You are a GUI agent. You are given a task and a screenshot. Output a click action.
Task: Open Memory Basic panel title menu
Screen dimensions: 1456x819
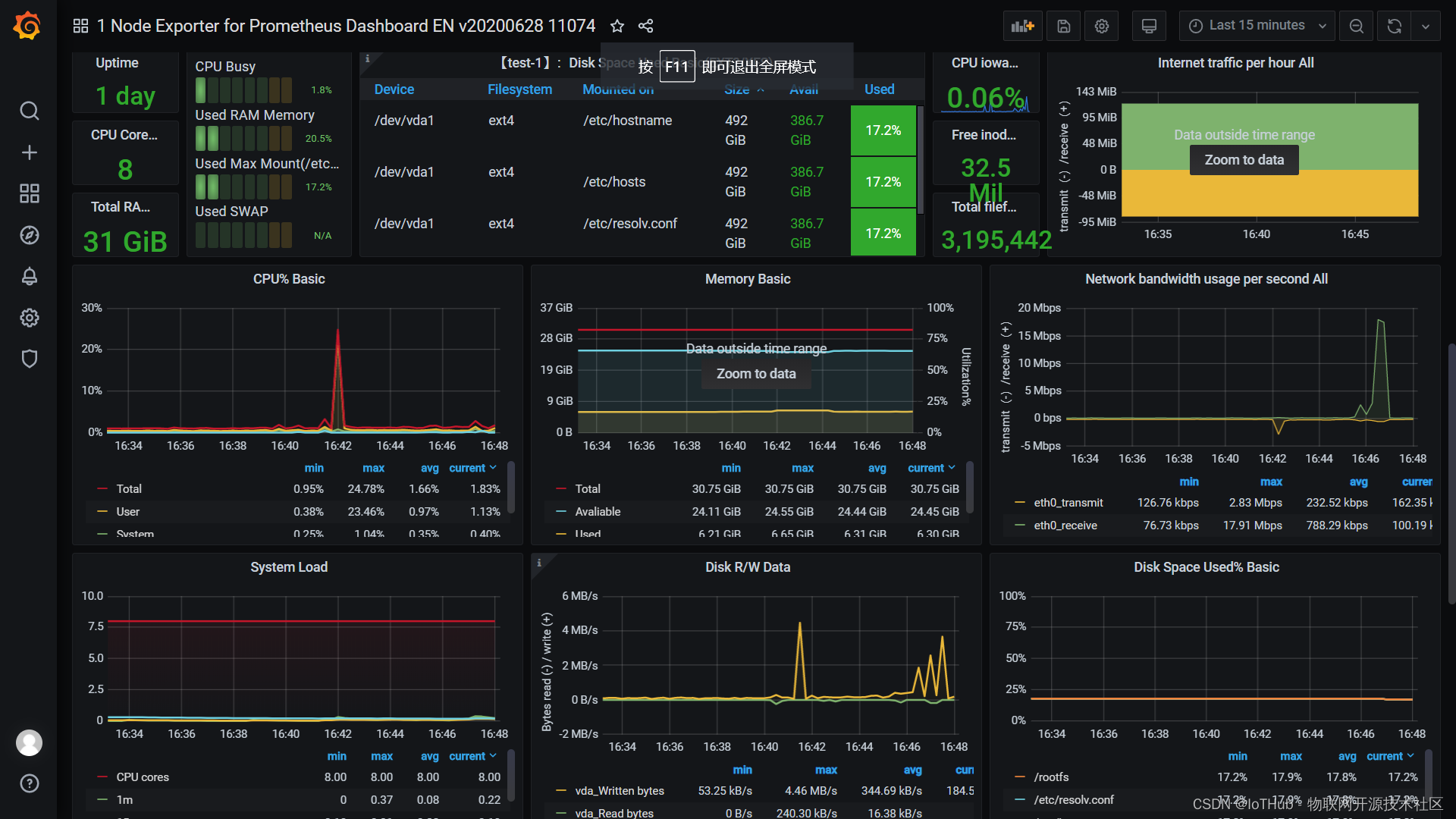coord(748,279)
